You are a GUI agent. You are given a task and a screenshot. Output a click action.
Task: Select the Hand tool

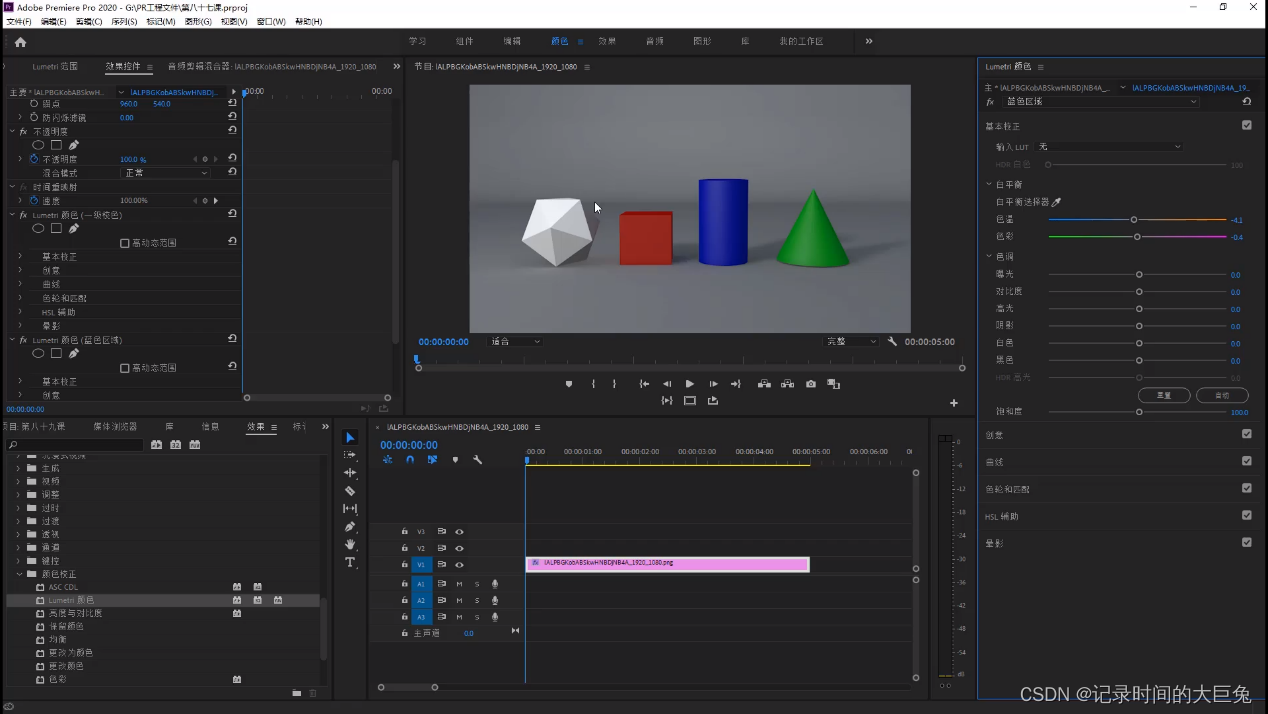click(350, 545)
